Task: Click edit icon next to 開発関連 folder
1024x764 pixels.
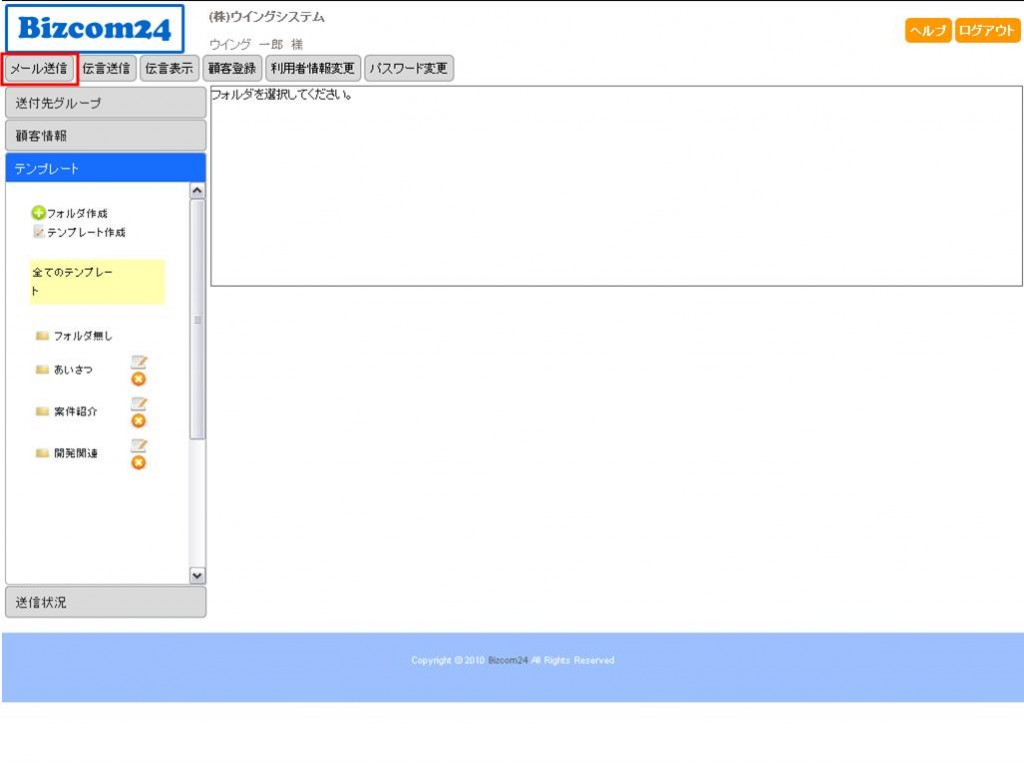Action: (139, 446)
